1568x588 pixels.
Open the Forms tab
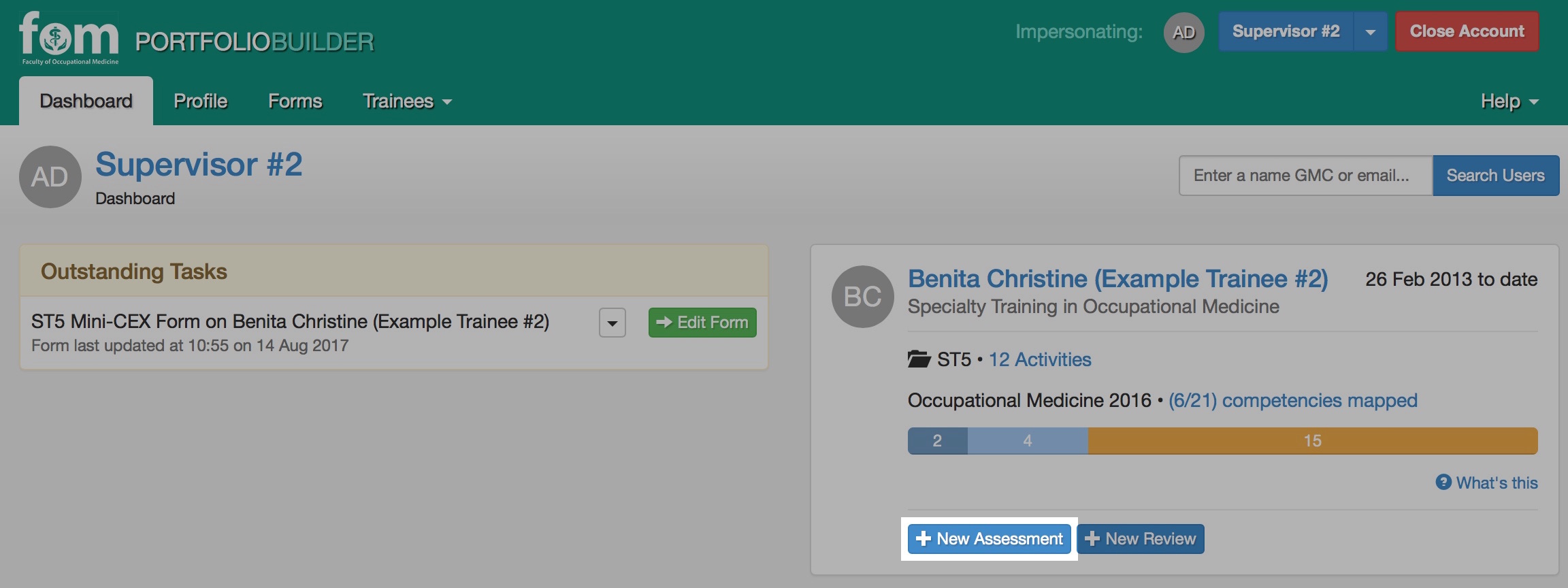click(x=295, y=101)
